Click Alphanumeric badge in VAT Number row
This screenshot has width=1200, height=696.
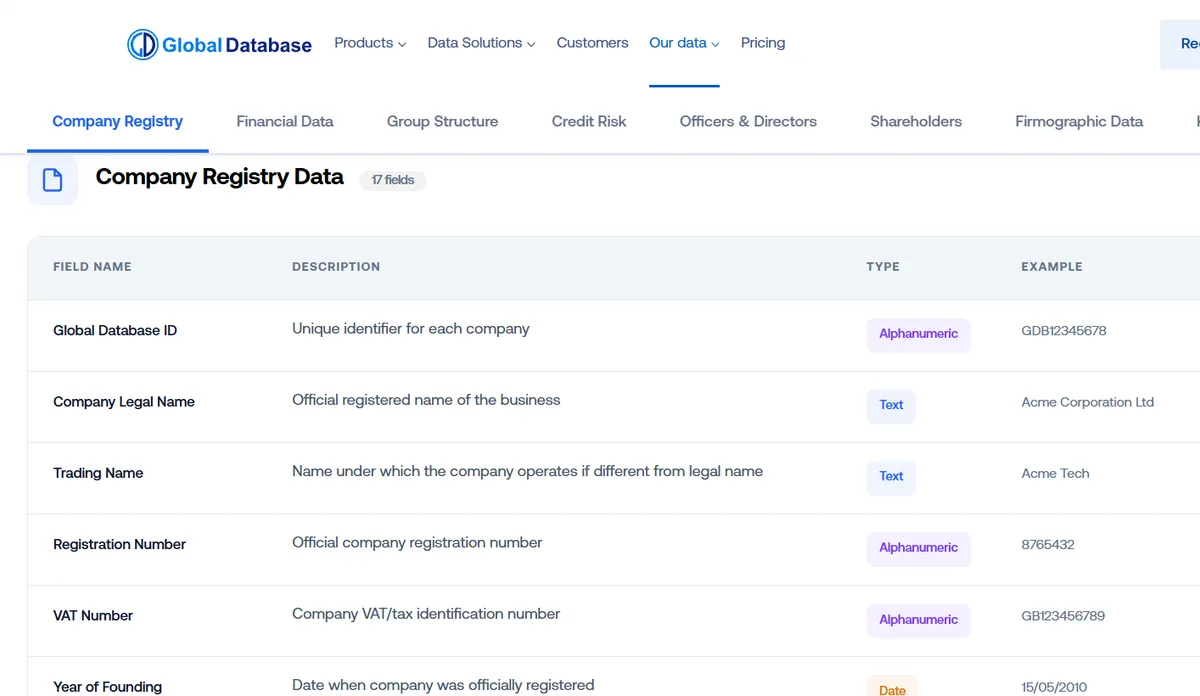coord(918,620)
